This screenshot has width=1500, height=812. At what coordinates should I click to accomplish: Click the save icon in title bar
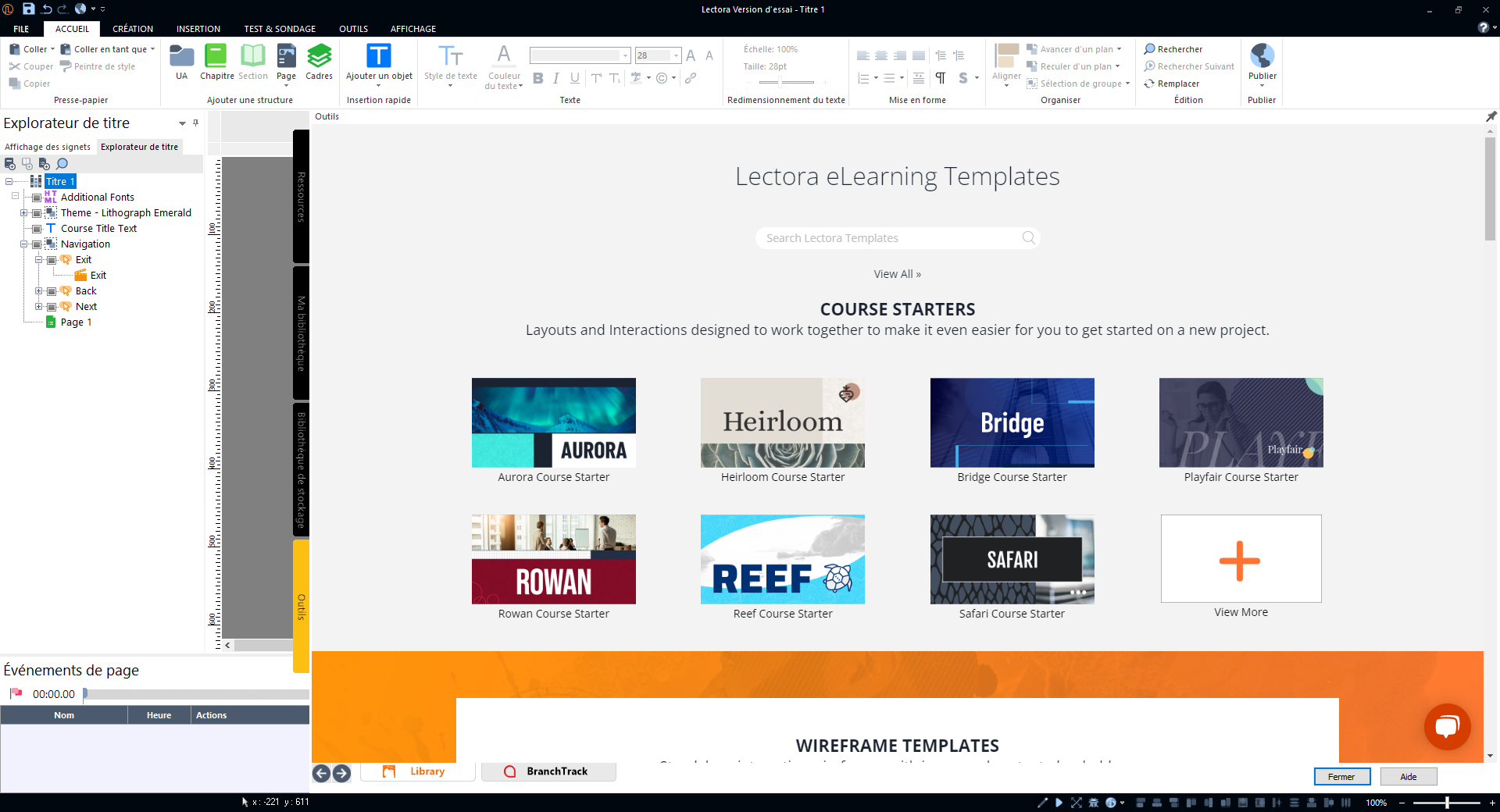pyautogui.click(x=28, y=9)
